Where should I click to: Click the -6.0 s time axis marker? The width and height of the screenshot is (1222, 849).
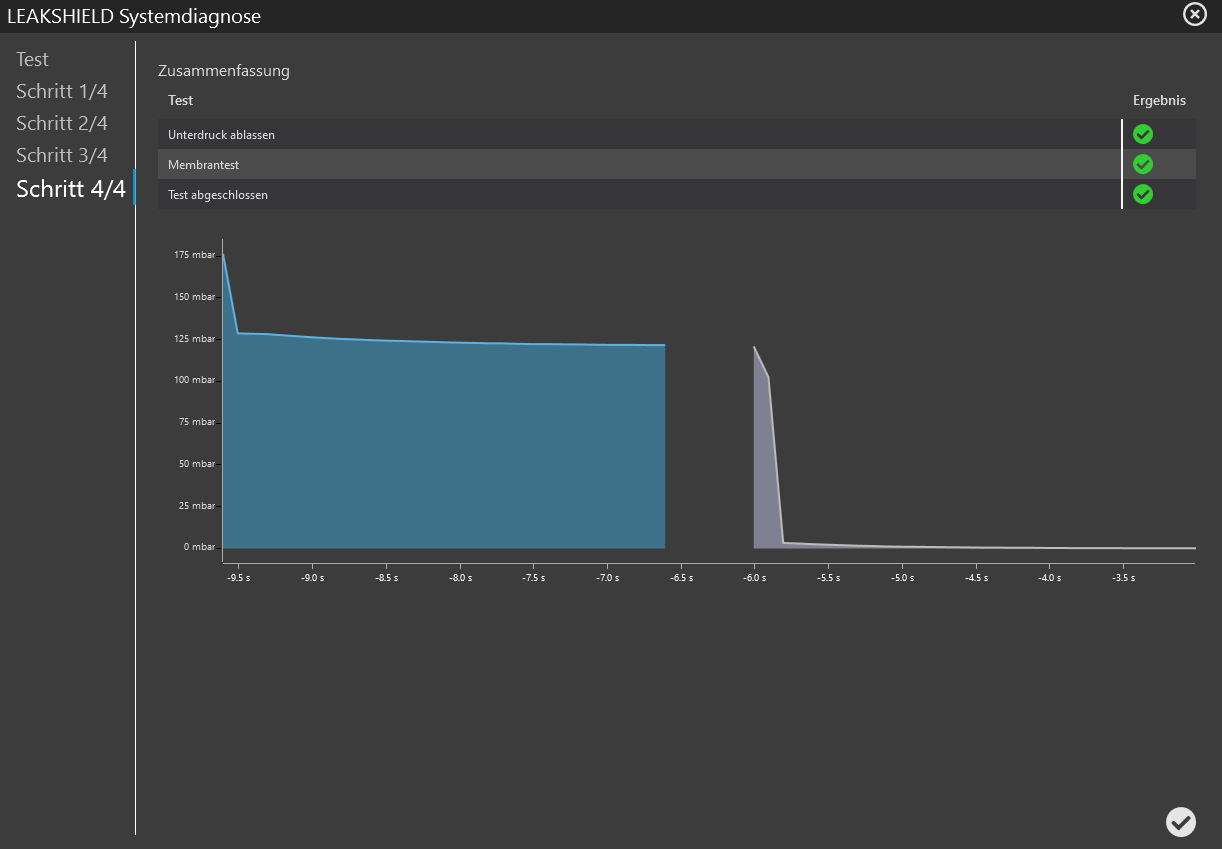coord(754,578)
